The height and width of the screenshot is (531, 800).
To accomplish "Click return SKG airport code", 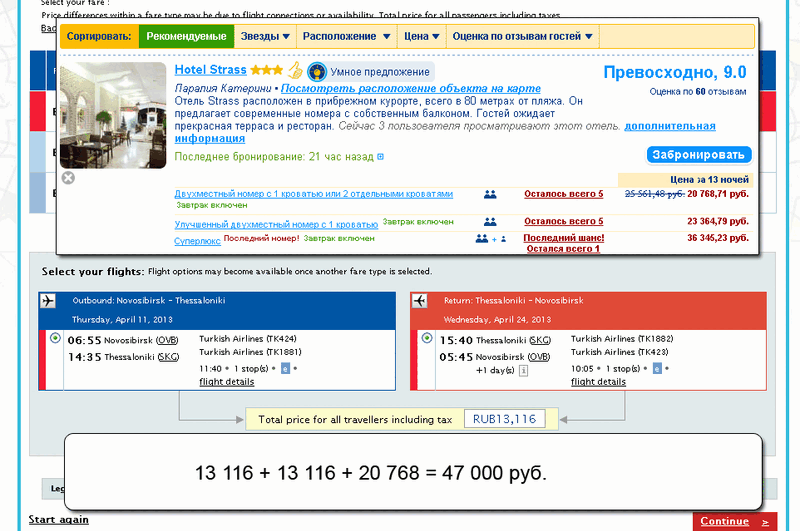I will (x=540, y=340).
